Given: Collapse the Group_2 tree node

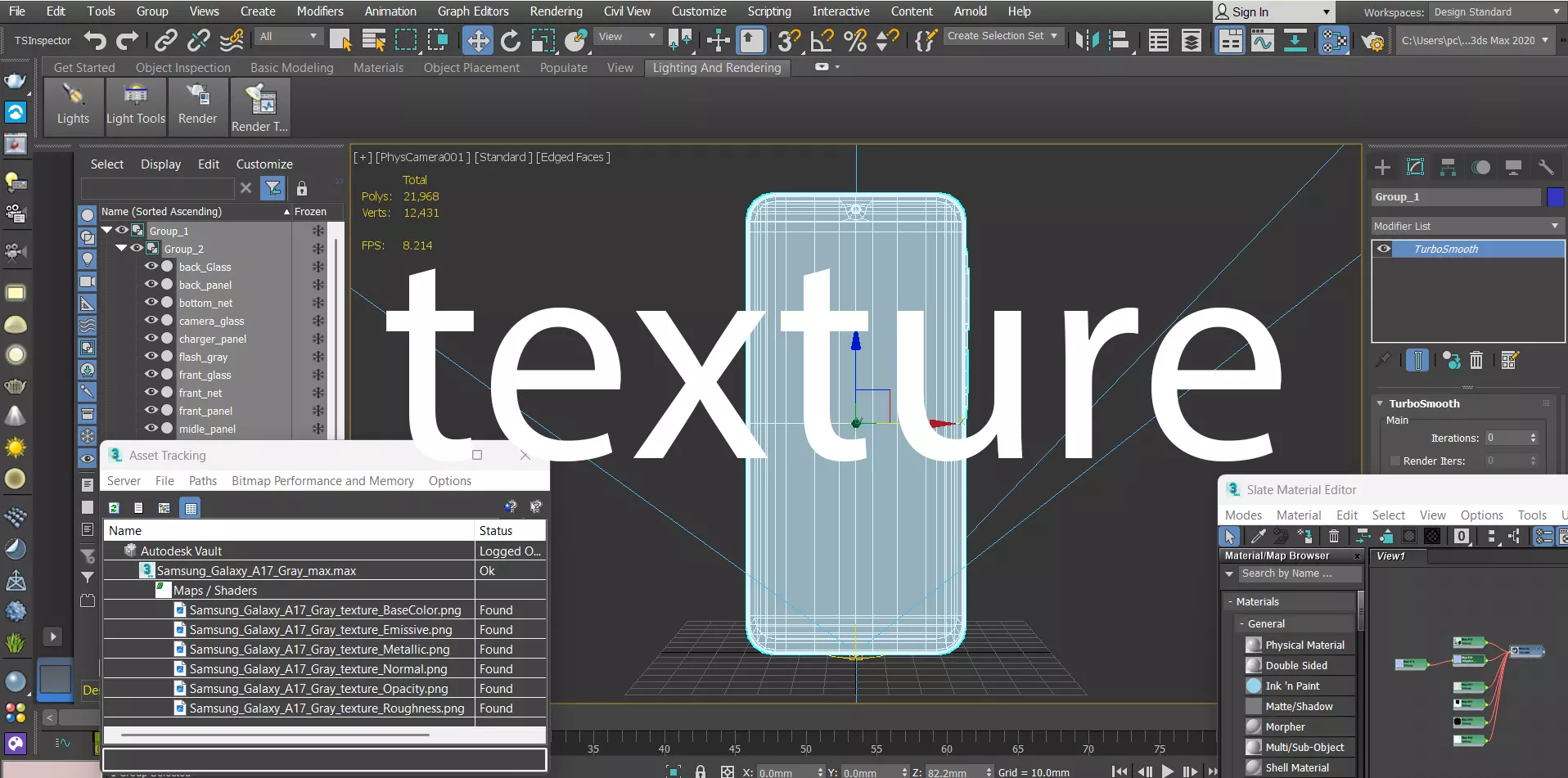Looking at the screenshot, I should tap(121, 248).
